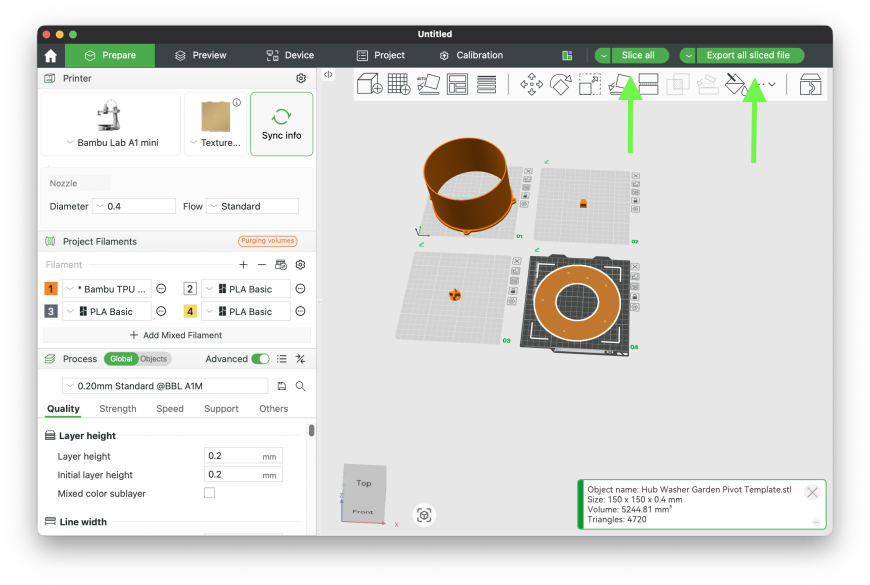The height and width of the screenshot is (585, 870).
Task: Toggle the lock on plate 01
Action: tap(525, 196)
